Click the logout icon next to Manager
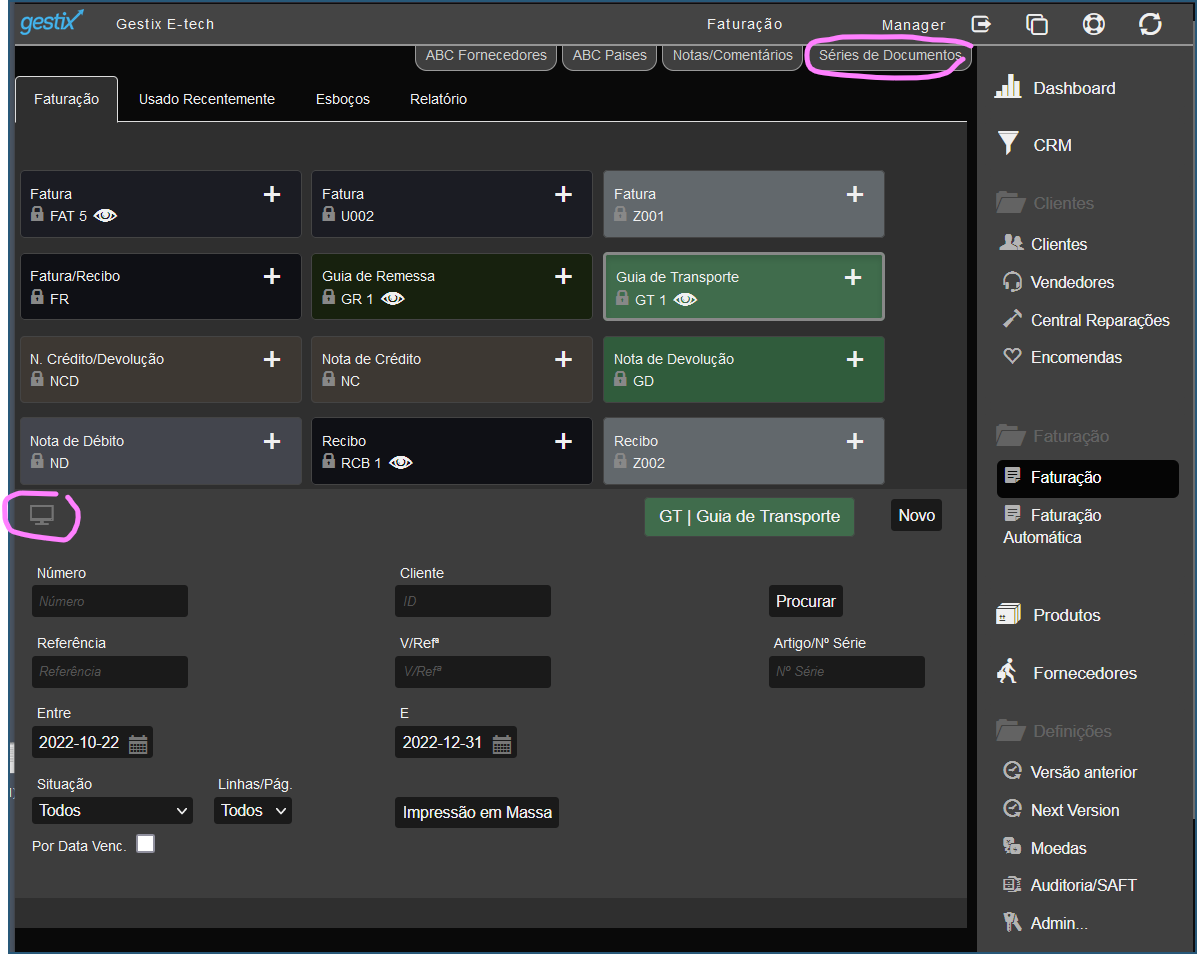Viewport: 1197px width, 954px height. (981, 24)
